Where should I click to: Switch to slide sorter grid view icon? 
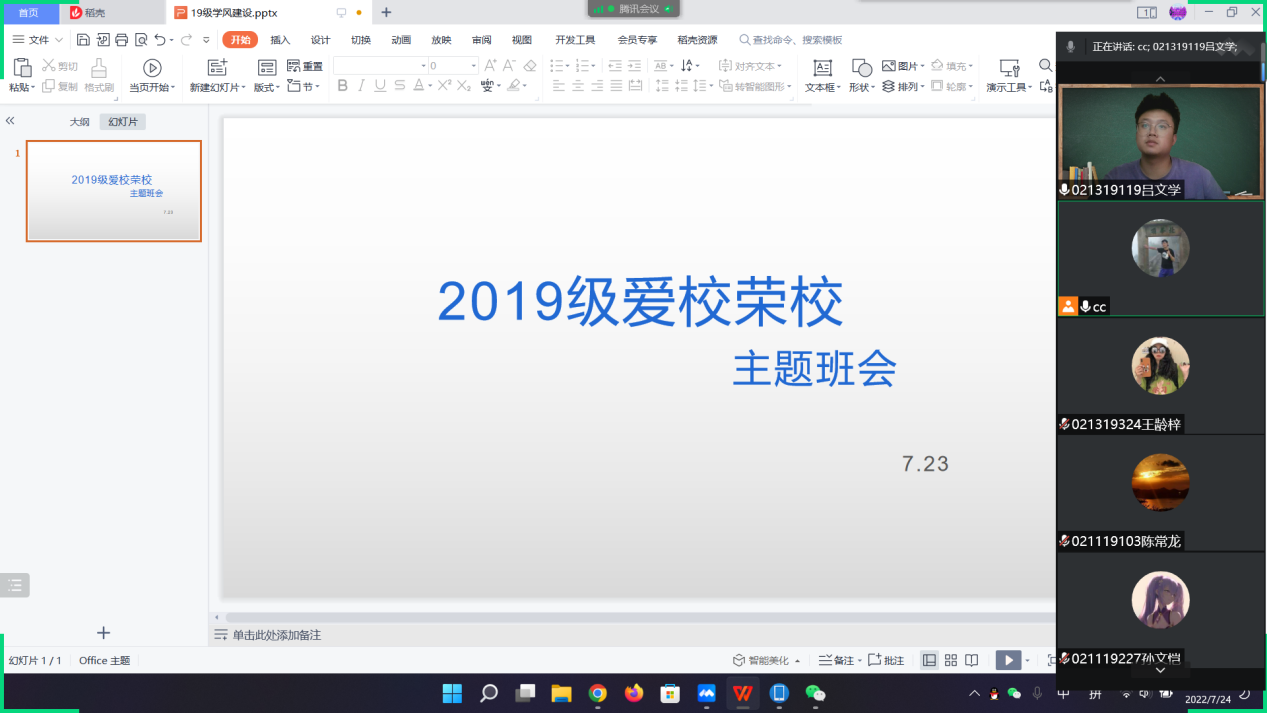click(x=951, y=660)
